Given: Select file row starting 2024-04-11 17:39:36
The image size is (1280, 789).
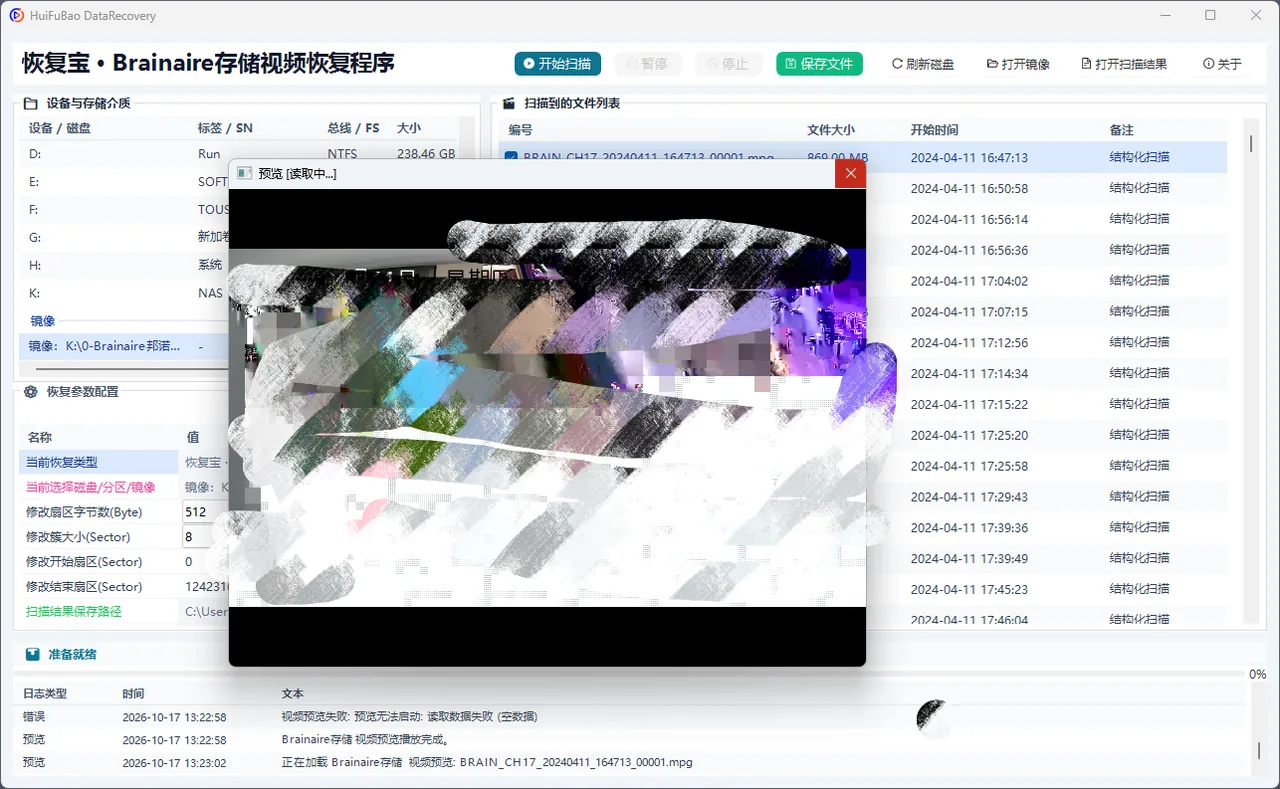Looking at the screenshot, I should tap(1046, 528).
